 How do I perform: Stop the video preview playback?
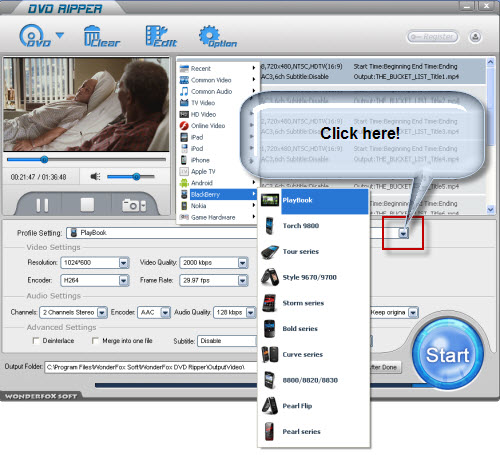click(87, 205)
